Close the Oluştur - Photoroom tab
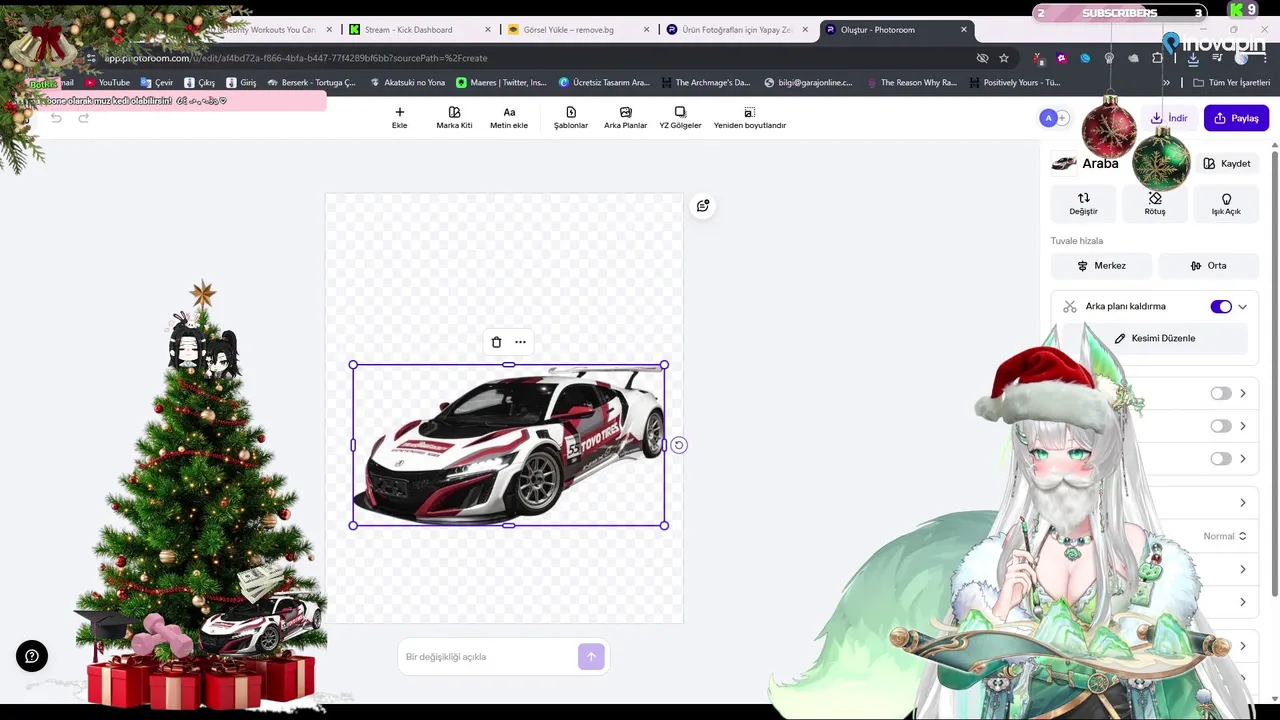Image resolution: width=1280 pixels, height=720 pixels. pyautogui.click(x=964, y=30)
